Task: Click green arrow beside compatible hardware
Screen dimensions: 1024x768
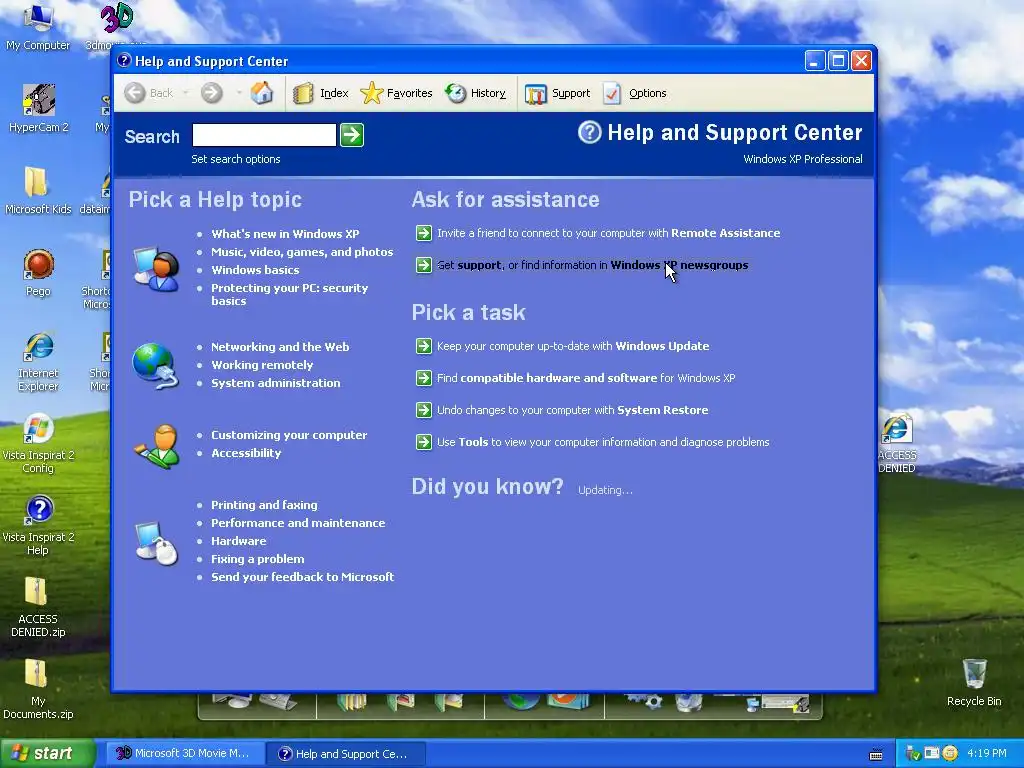Action: 424,378
